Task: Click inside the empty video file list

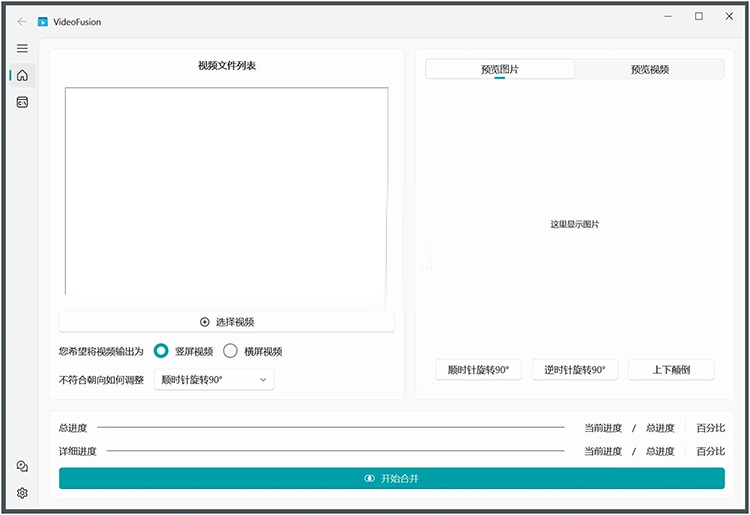Action: coord(227,191)
